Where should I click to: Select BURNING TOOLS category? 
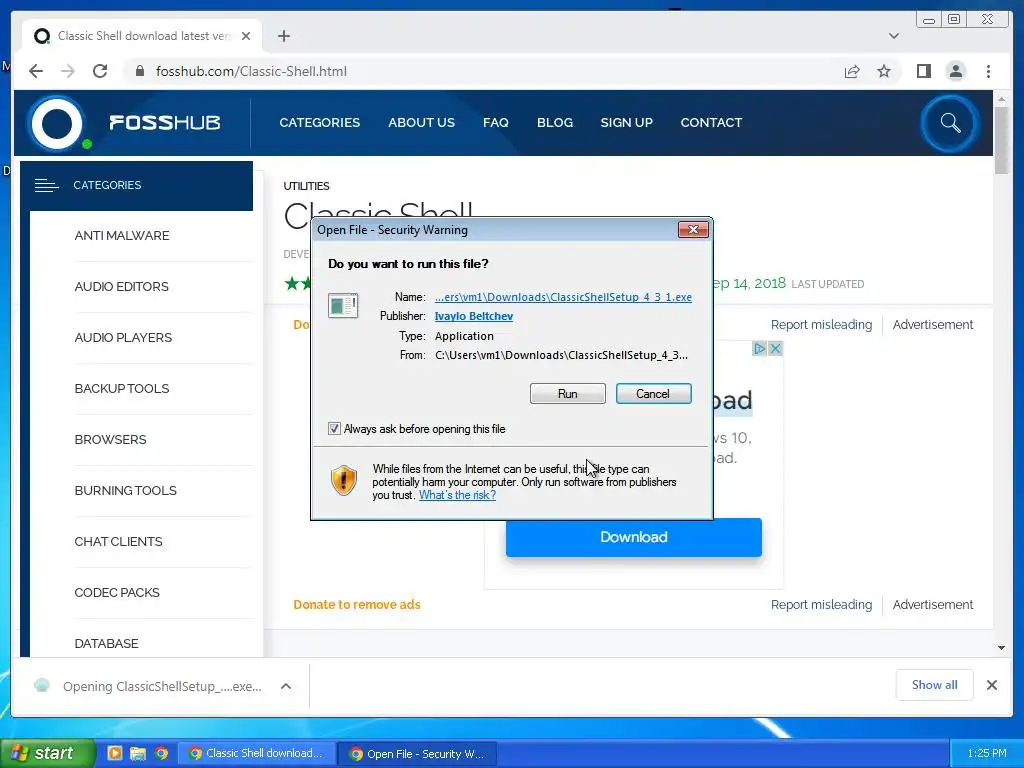pos(125,490)
